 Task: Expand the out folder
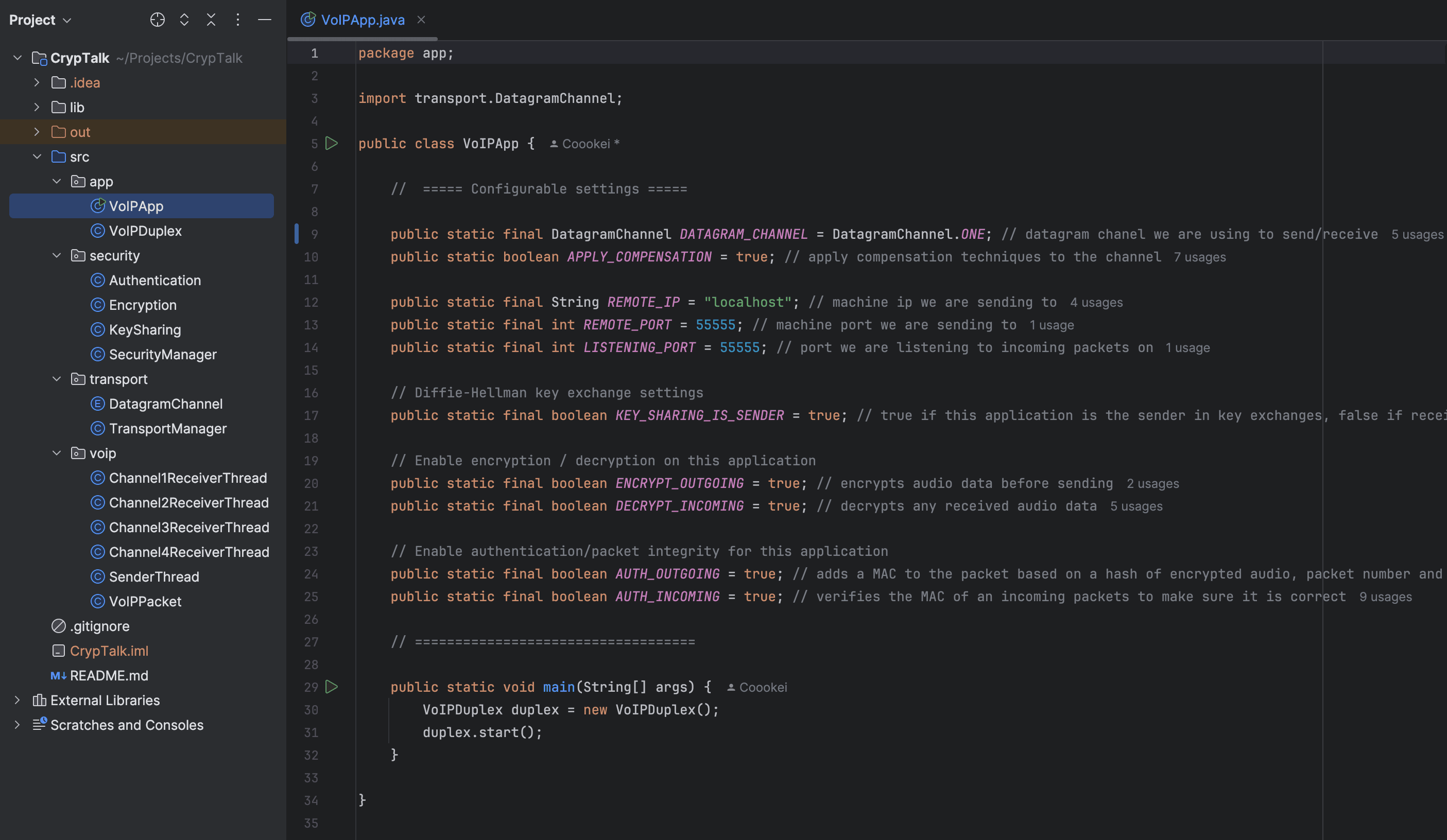[37, 132]
